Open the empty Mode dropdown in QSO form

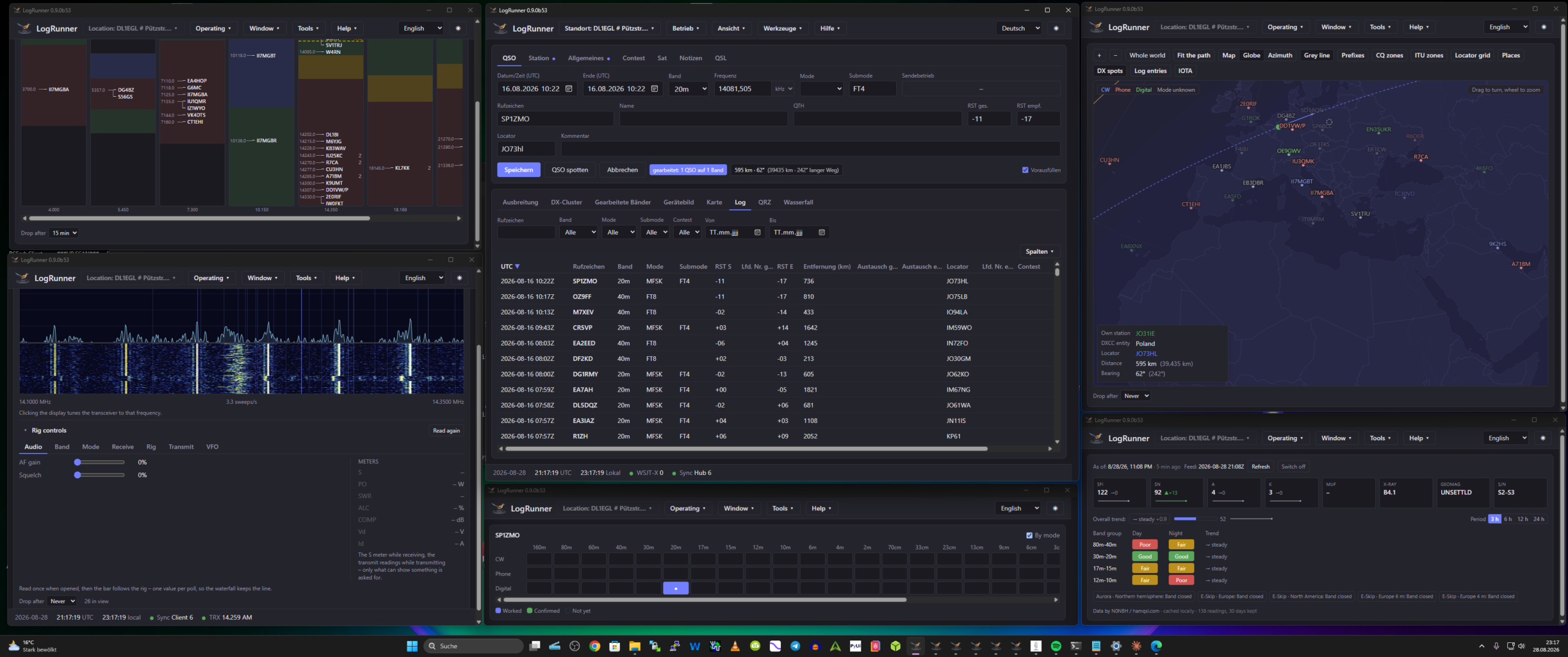(x=823, y=89)
